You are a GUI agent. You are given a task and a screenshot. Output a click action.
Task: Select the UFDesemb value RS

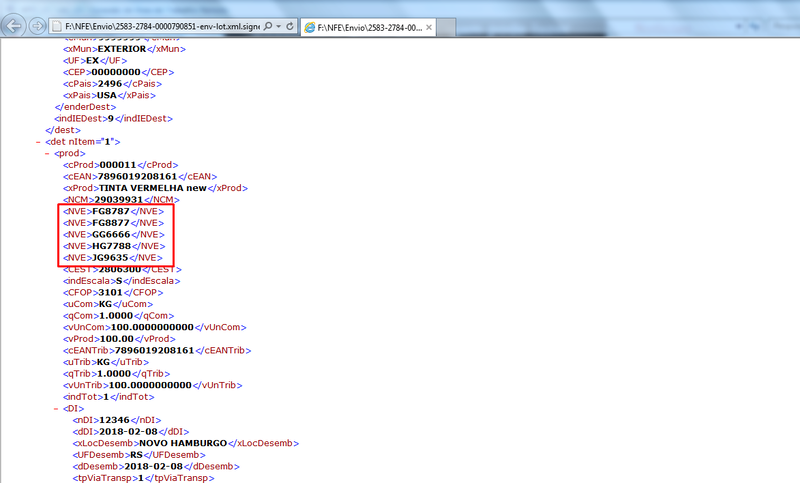[x=136, y=455]
